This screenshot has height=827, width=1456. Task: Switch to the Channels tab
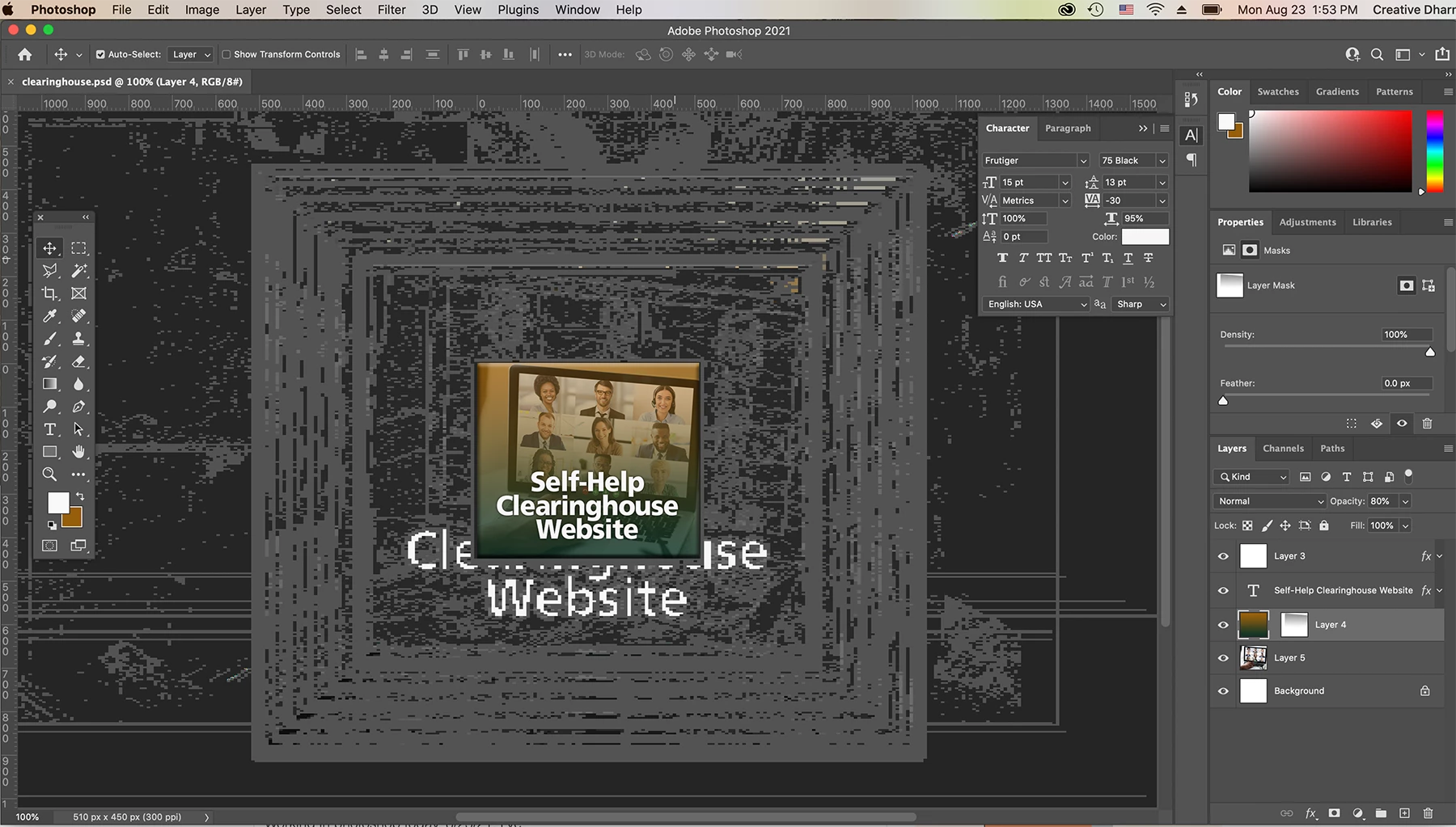click(x=1283, y=449)
